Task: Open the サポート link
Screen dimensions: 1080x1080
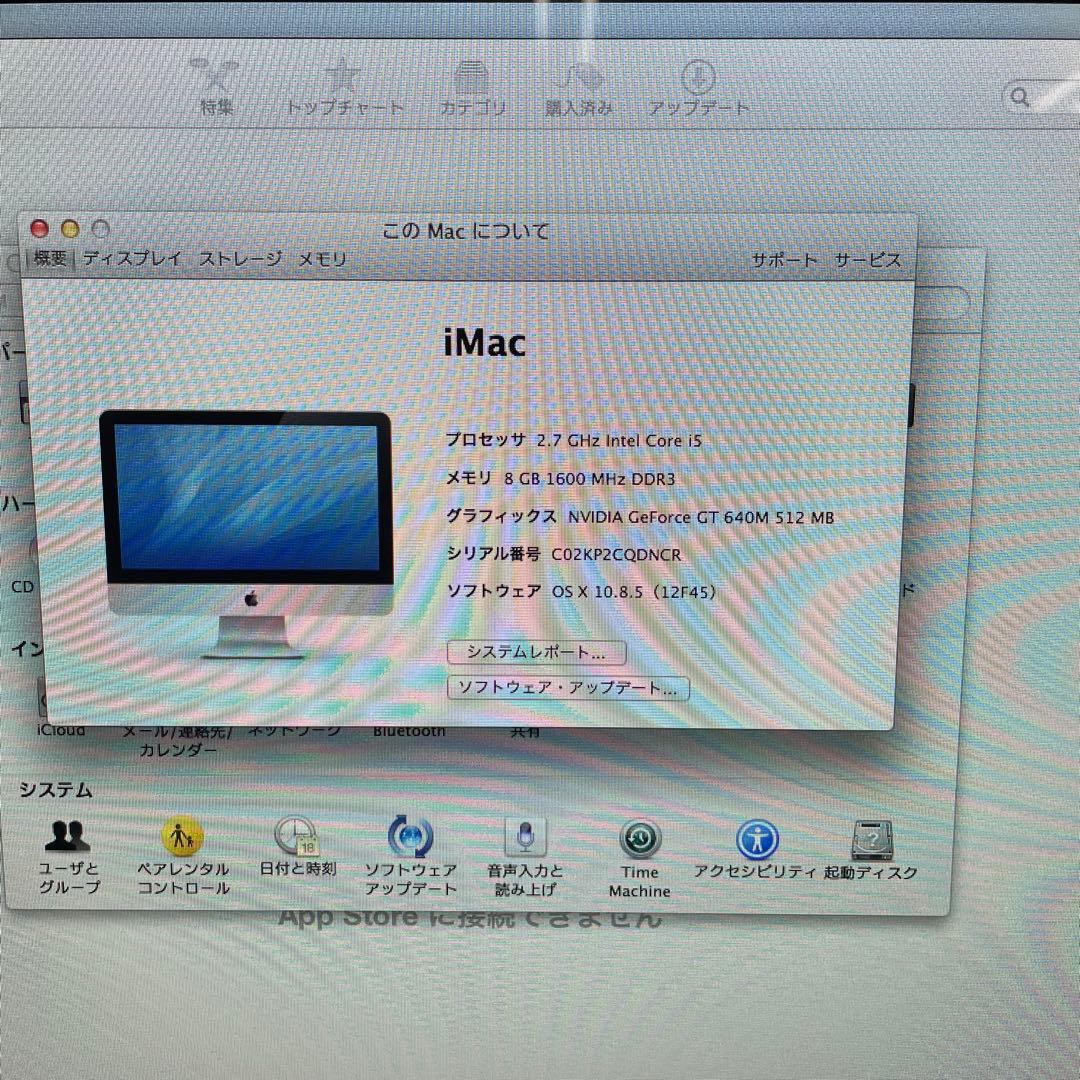Action: tap(783, 260)
